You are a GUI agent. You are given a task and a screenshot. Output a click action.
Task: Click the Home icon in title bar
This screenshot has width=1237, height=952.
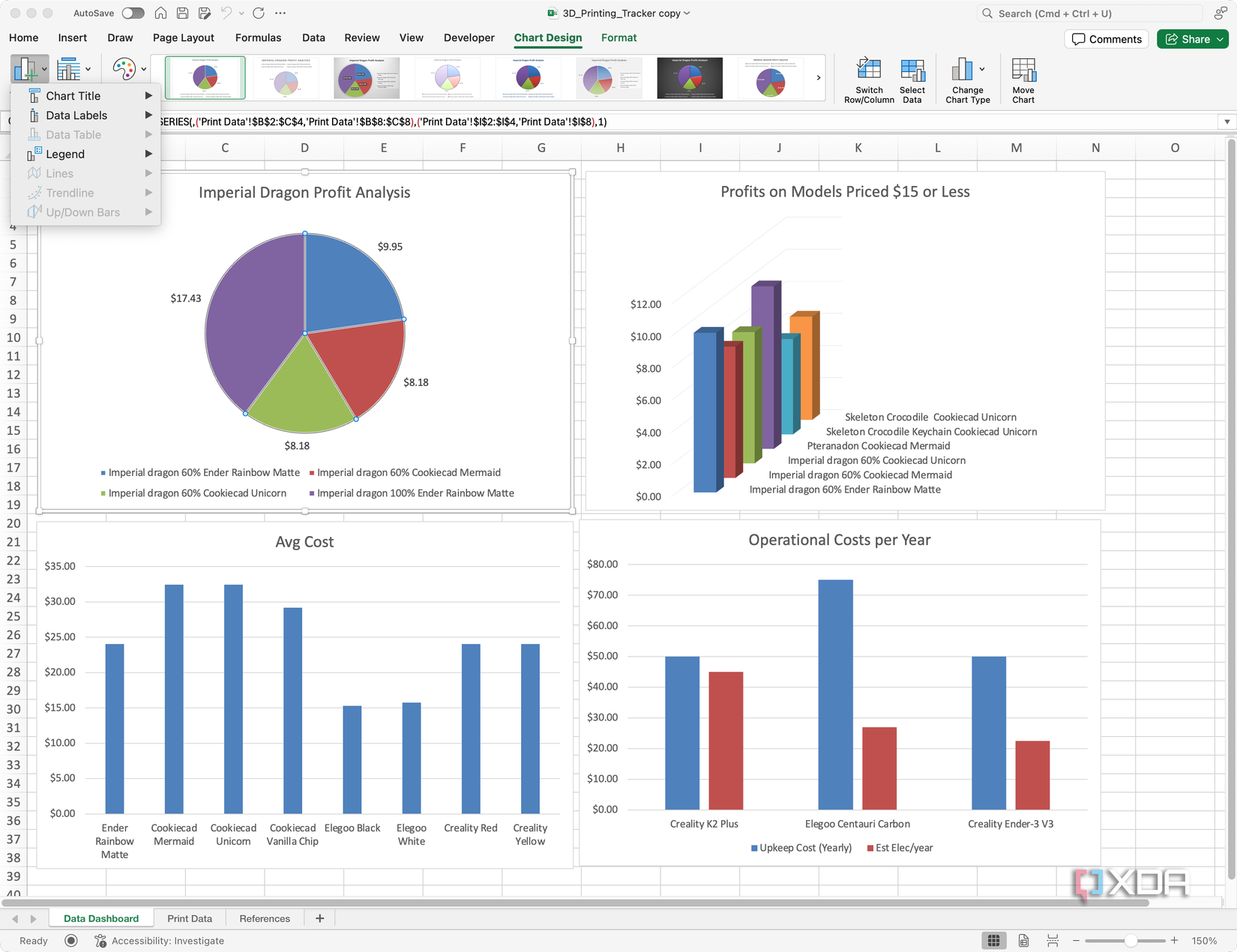(x=160, y=13)
